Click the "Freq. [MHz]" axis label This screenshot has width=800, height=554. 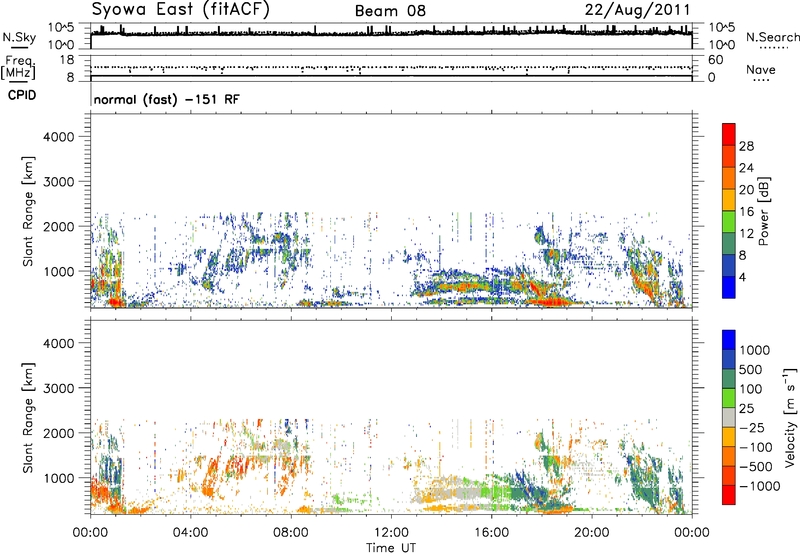[x=19, y=67]
